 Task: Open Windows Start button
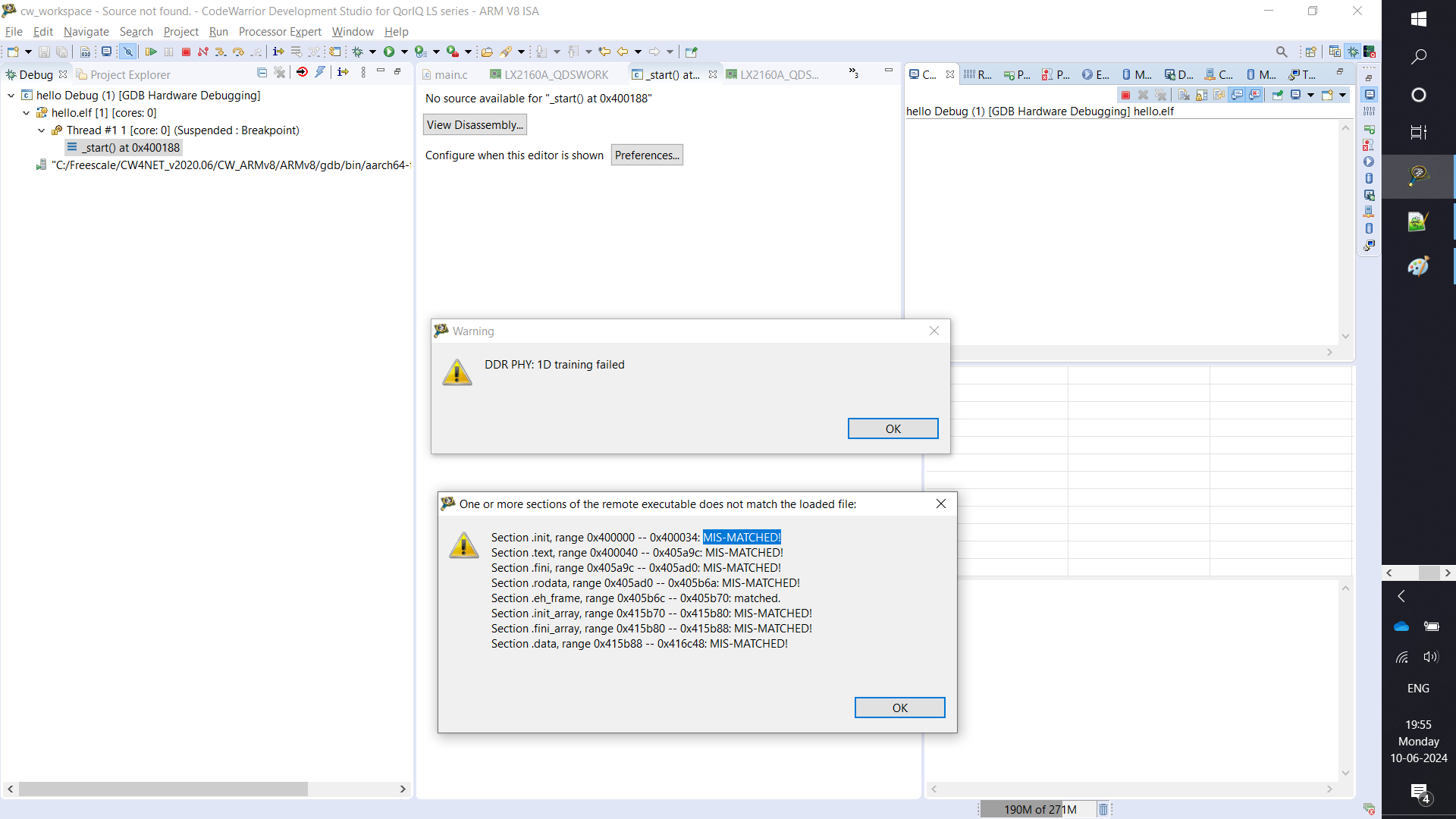click(x=1418, y=19)
